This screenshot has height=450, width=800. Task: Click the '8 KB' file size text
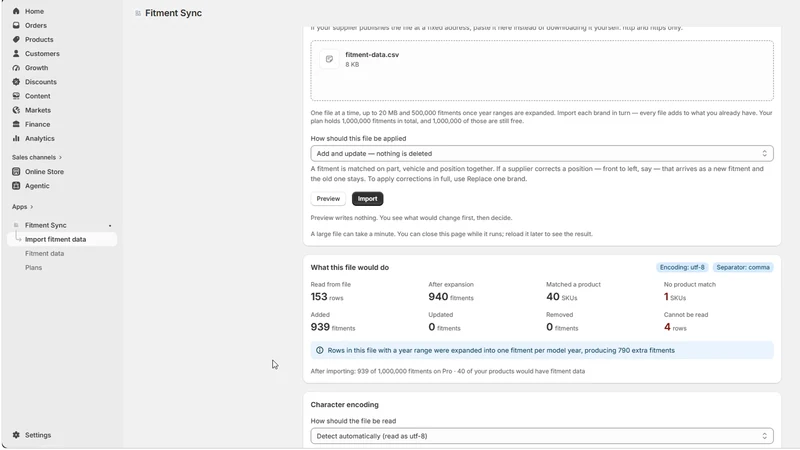tap(352, 65)
